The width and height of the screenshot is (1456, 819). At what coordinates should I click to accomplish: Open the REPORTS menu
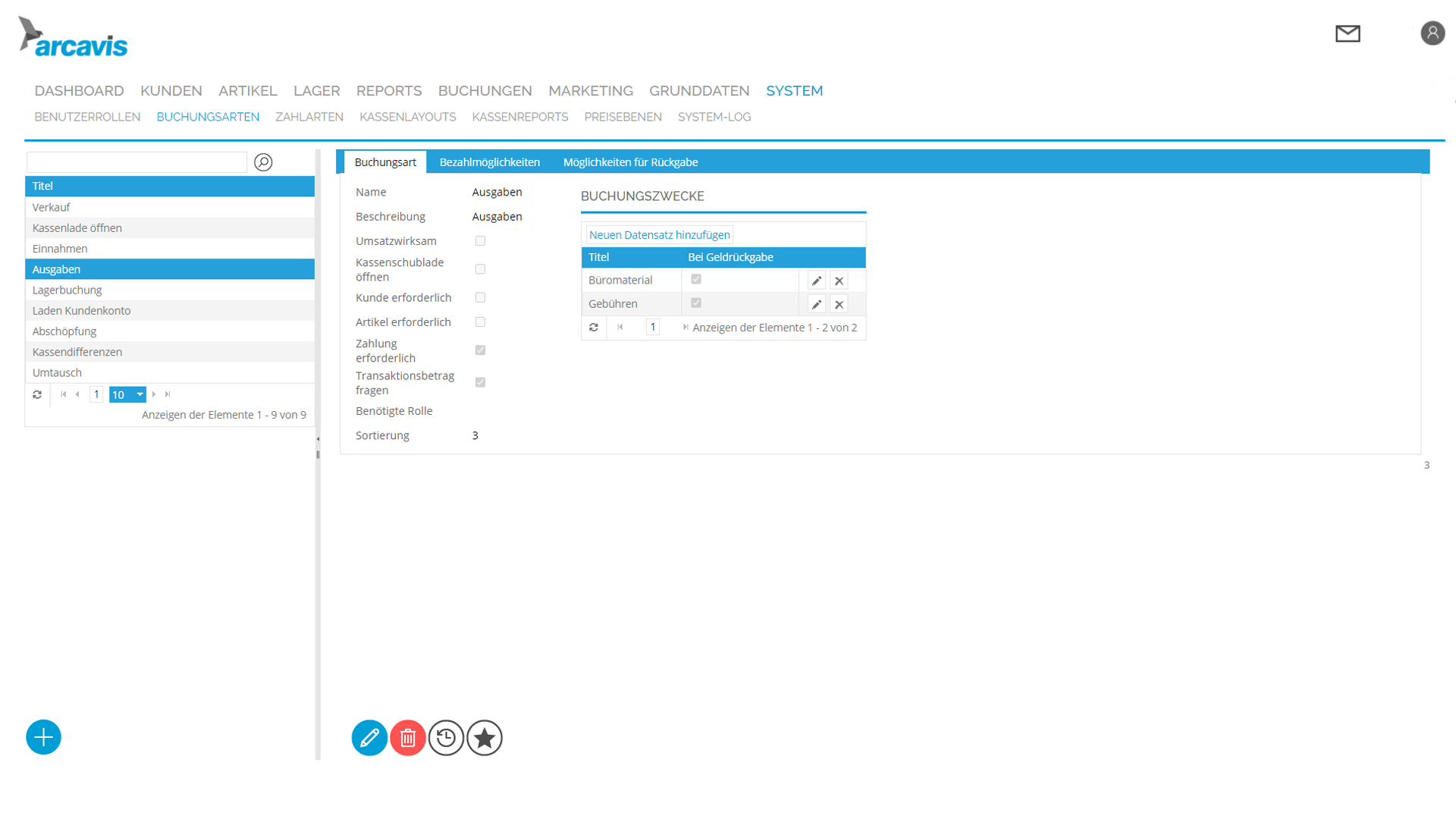click(x=389, y=91)
